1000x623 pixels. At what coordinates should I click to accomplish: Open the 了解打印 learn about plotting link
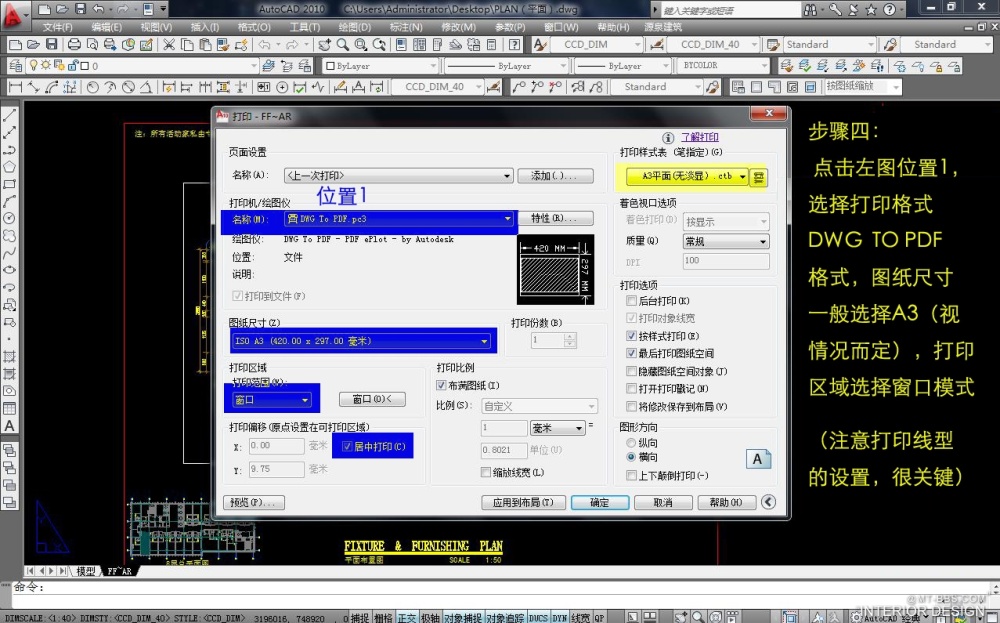[x=699, y=137]
